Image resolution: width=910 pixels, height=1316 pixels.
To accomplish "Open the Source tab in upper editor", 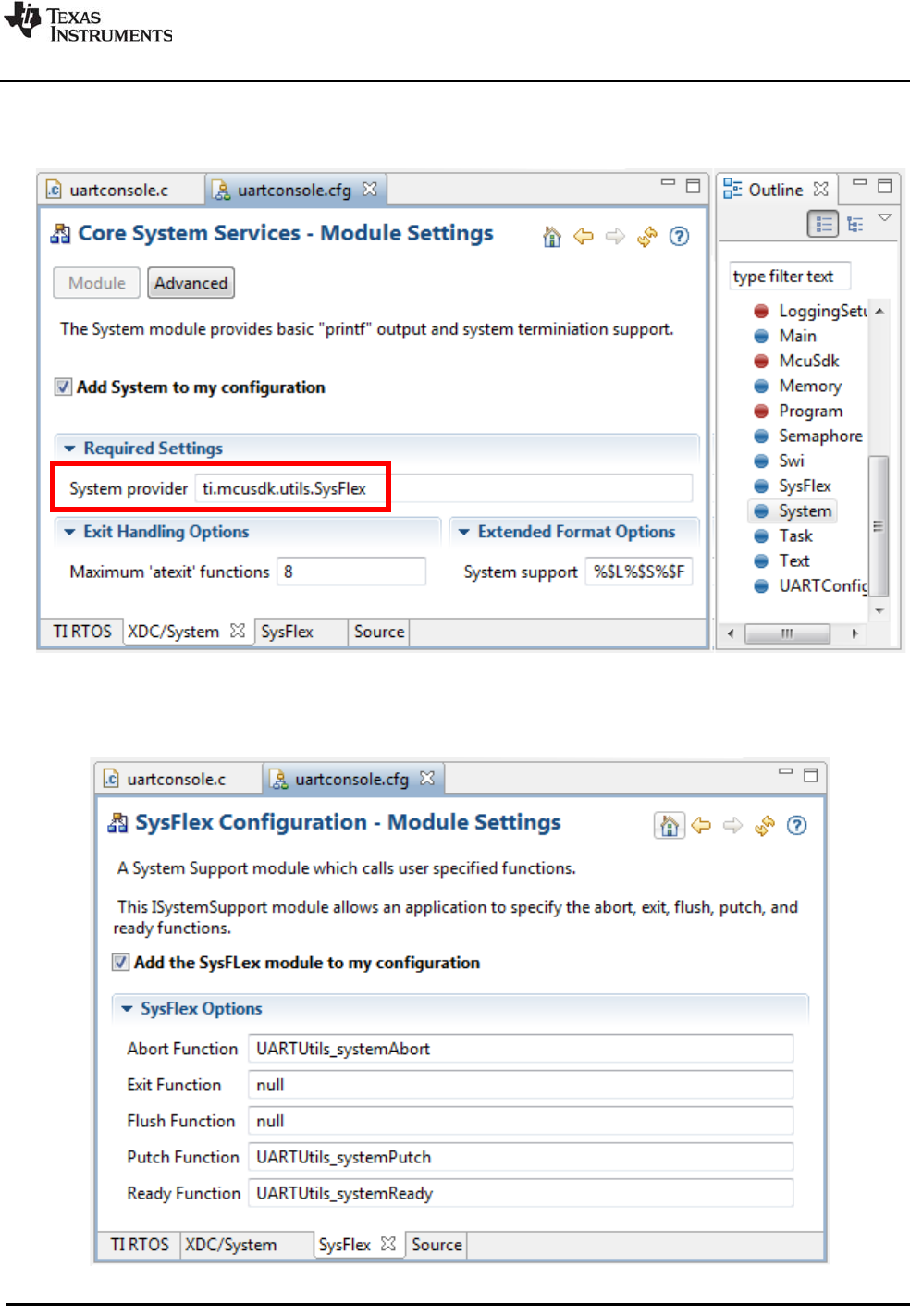I will coord(379,632).
